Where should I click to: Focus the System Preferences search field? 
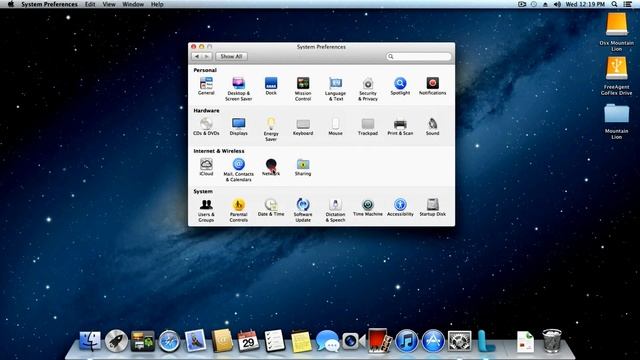pos(418,56)
